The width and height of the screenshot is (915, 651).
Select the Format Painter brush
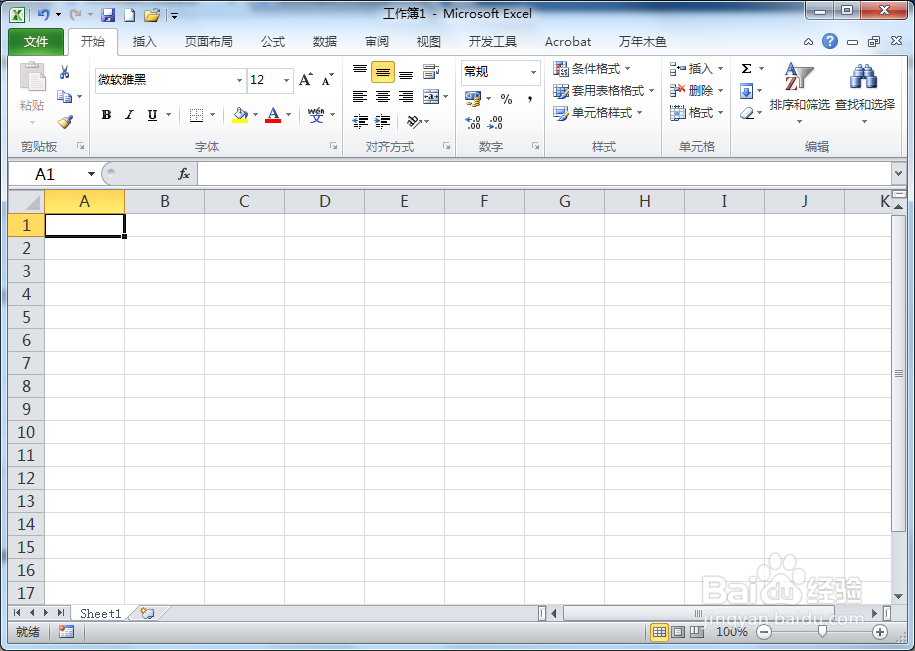[x=65, y=121]
